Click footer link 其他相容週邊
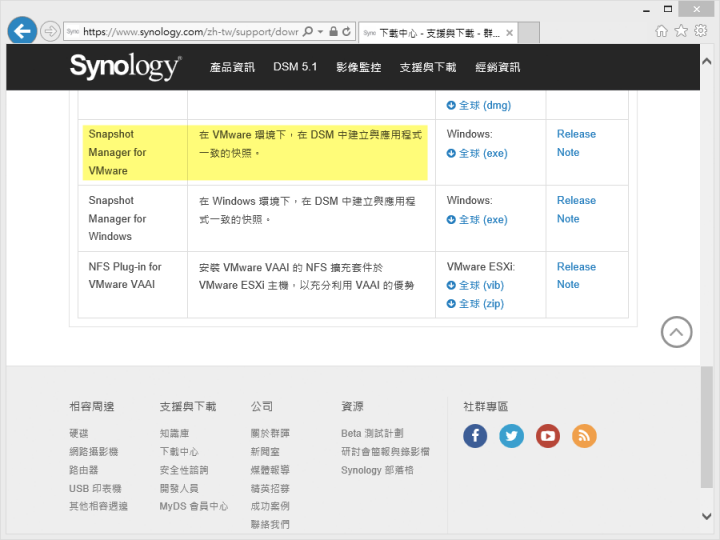Image resolution: width=720 pixels, height=540 pixels. pos(98,506)
